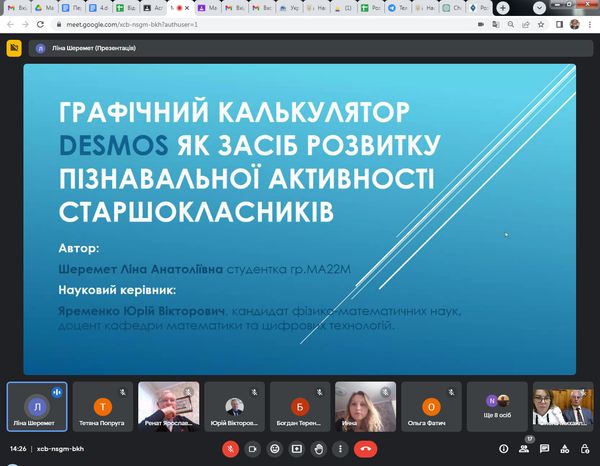600x466 pixels.
Task: Click the present screen button
Action: pyautogui.click(x=297, y=449)
